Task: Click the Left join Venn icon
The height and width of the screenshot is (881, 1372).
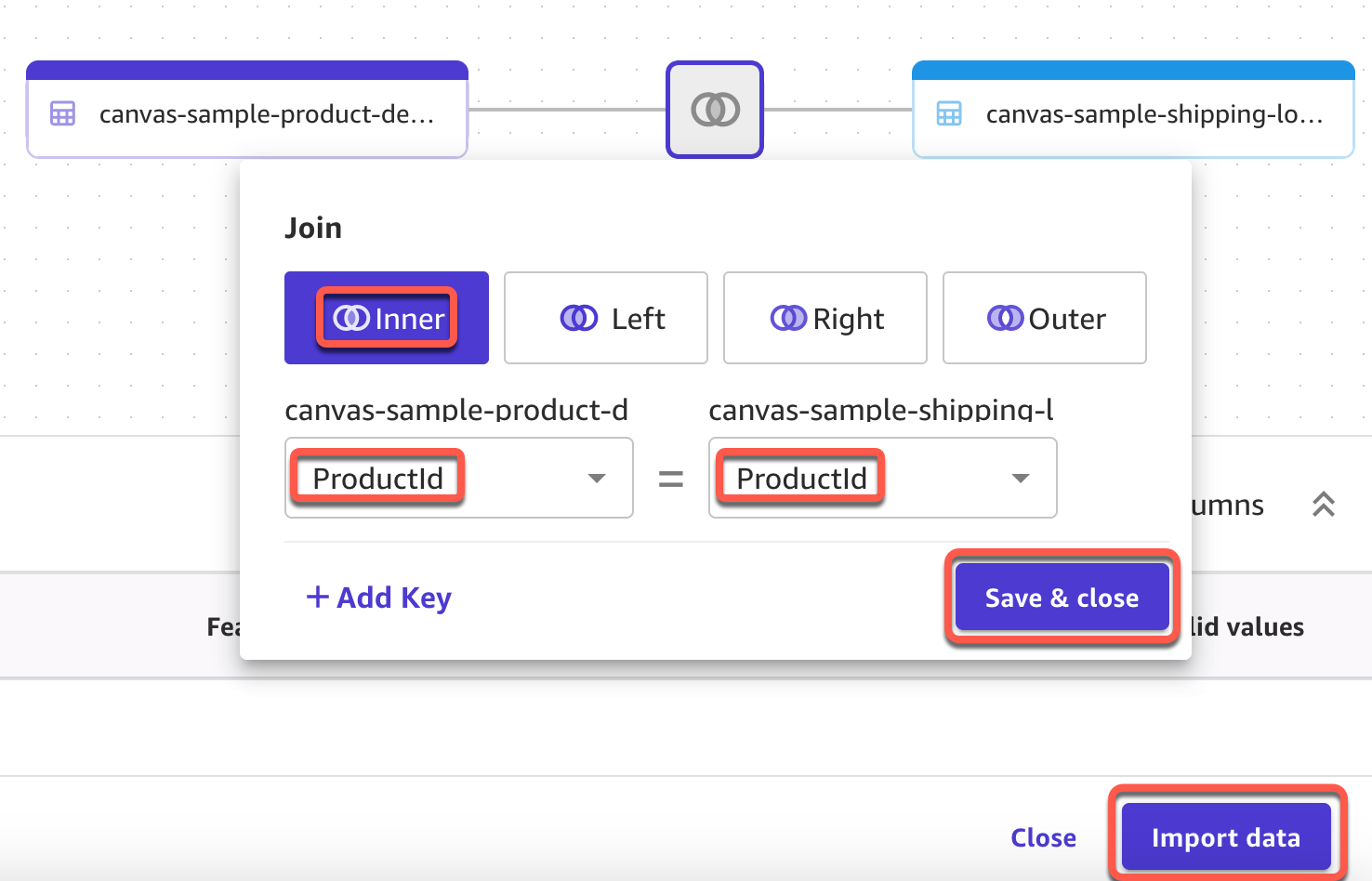Action: 578,319
